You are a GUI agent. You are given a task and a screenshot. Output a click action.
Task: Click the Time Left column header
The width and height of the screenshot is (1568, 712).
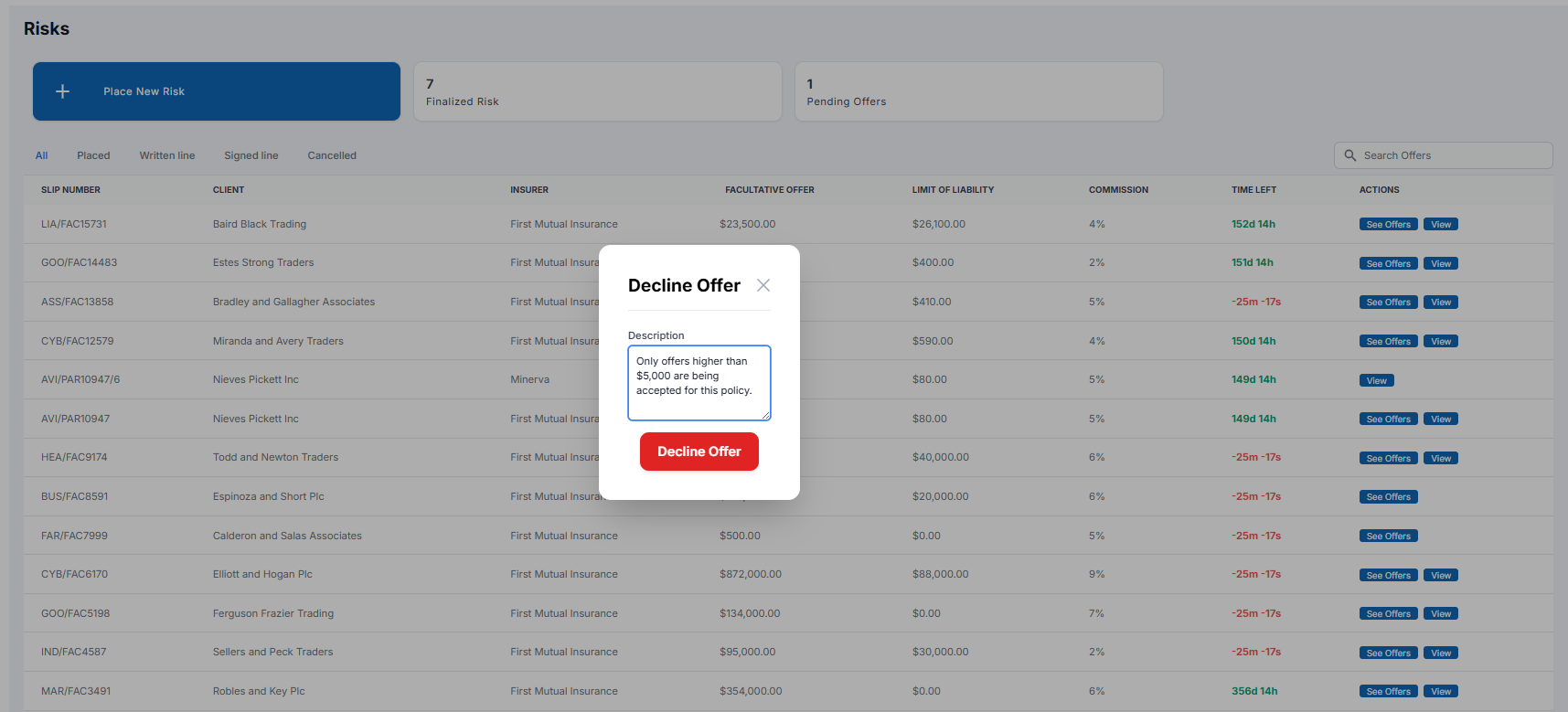pyautogui.click(x=1253, y=190)
